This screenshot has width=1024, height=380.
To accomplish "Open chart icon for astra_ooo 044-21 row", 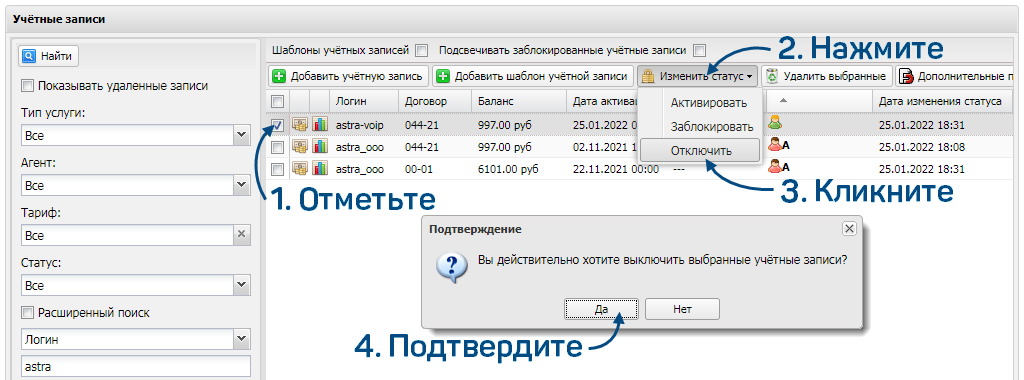I will 320,146.
